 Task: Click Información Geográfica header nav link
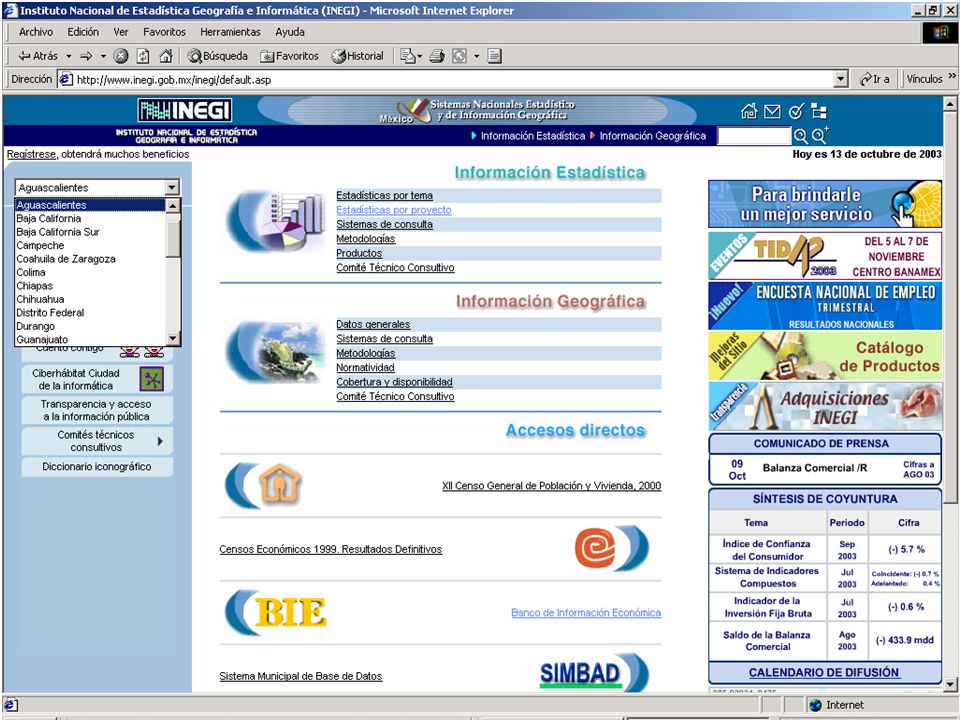pyautogui.click(x=653, y=136)
